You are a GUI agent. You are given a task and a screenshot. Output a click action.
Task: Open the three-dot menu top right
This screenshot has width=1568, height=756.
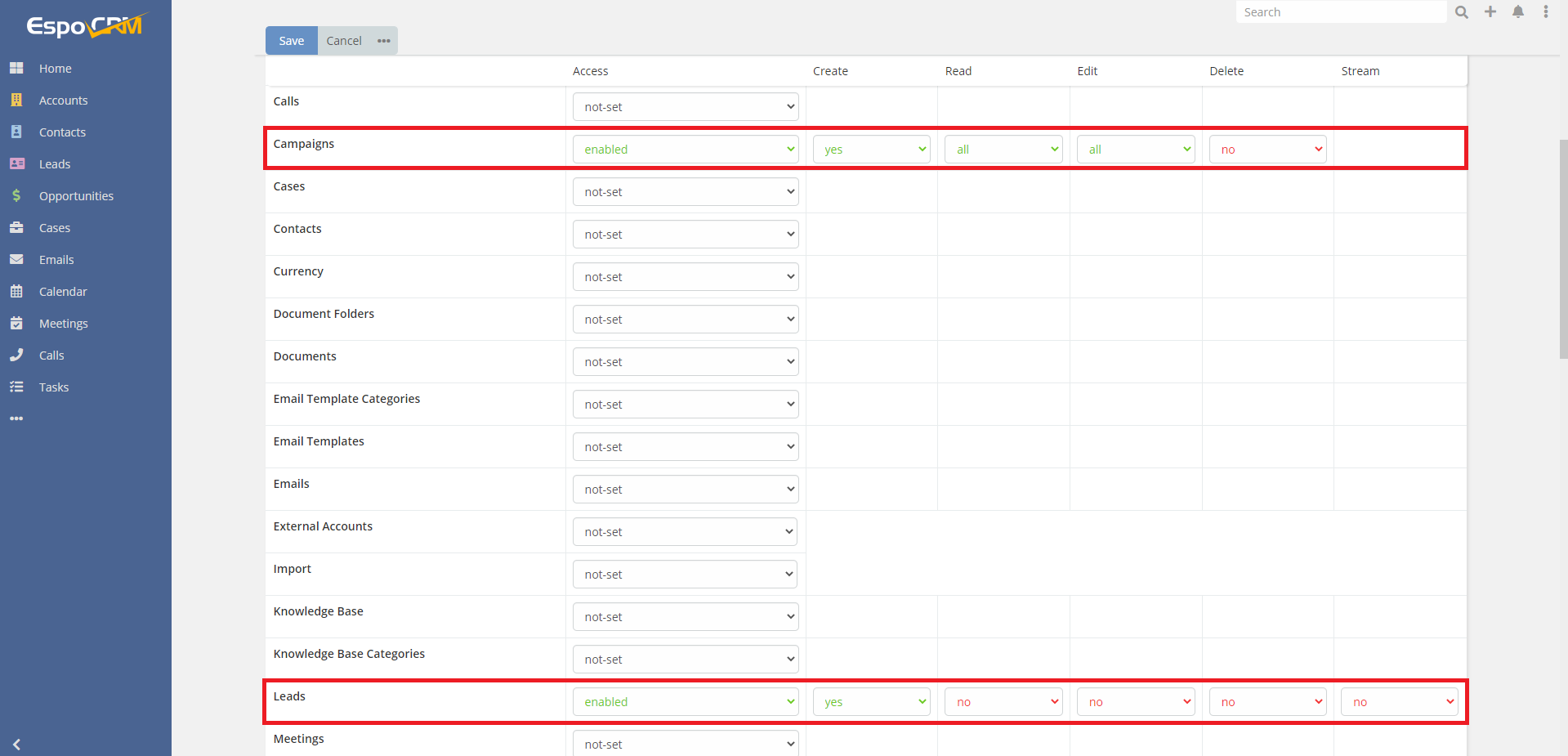[1546, 11]
